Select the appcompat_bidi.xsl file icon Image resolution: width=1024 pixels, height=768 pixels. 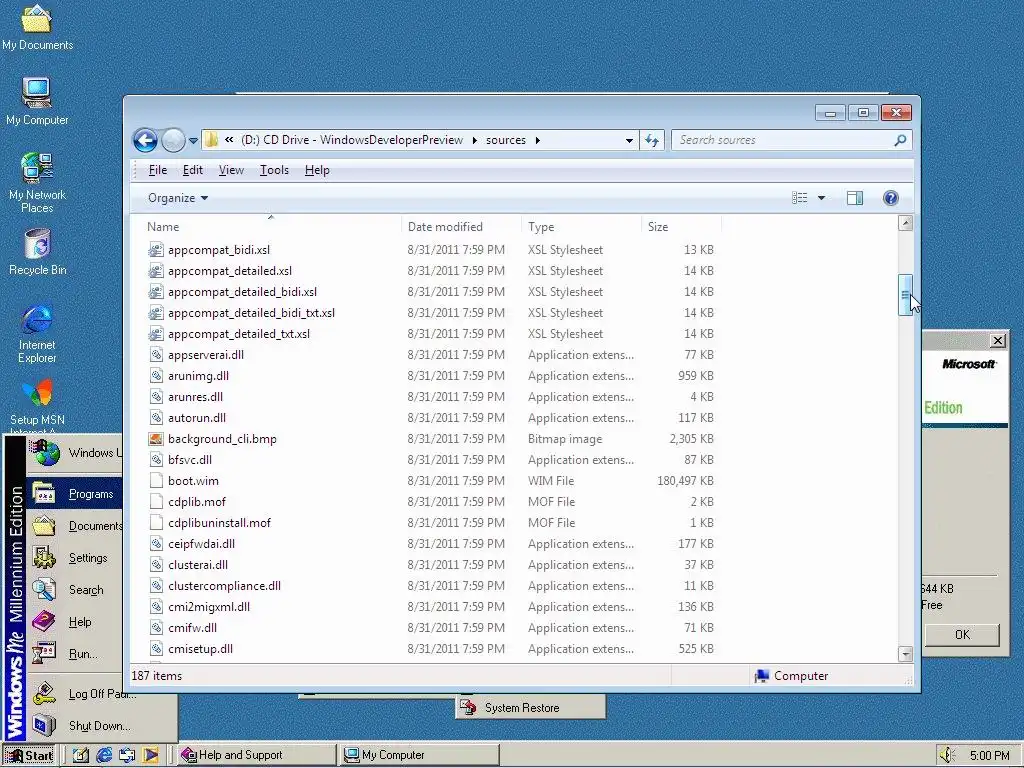(x=155, y=249)
